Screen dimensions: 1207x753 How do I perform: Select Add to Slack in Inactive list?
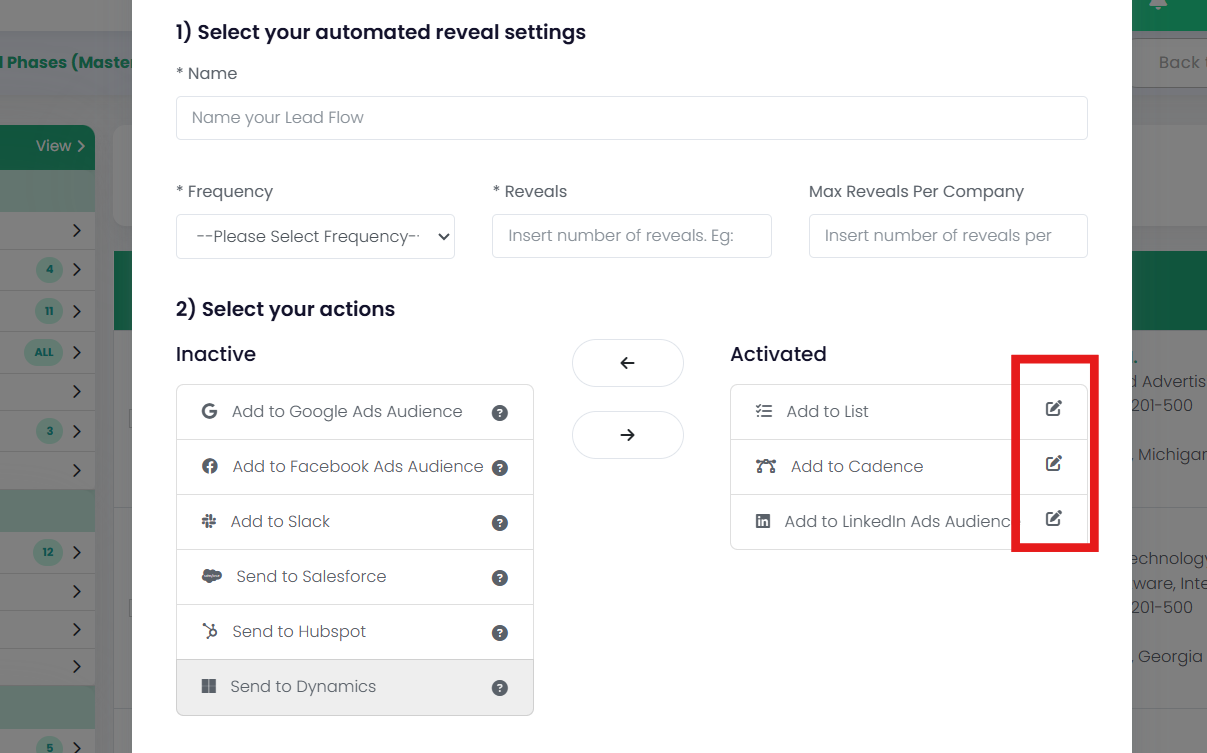[280, 522]
